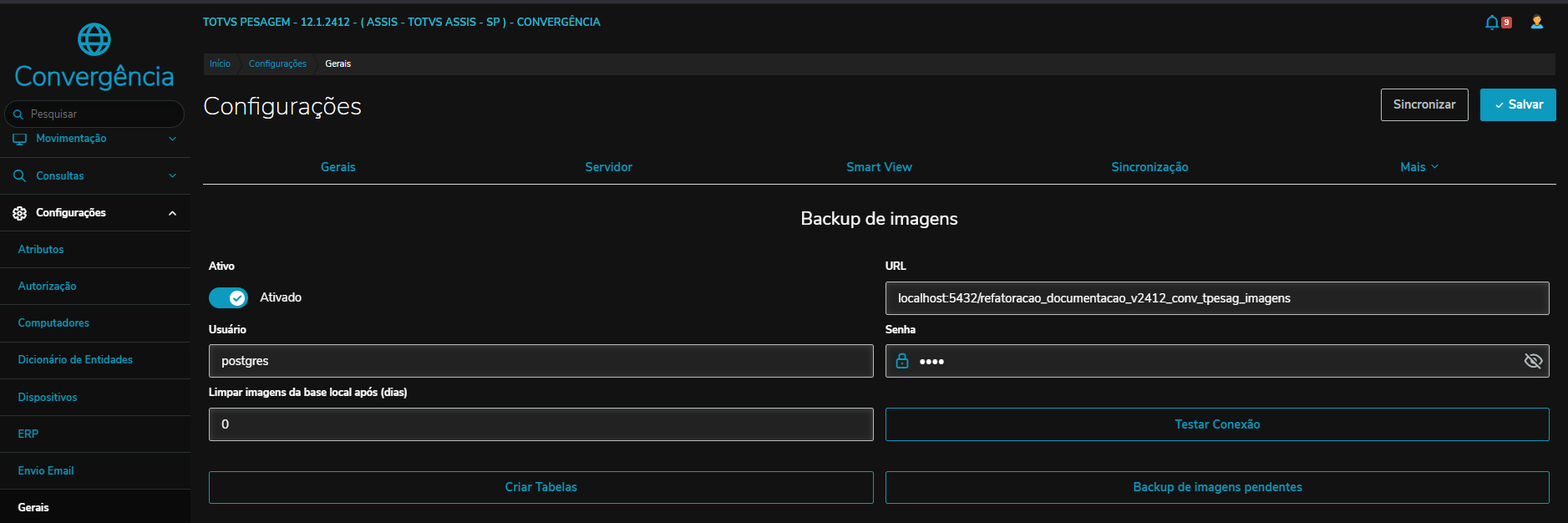Viewport: 1568px width, 523px height.
Task: Click the Configurações gear icon
Action: [19, 213]
